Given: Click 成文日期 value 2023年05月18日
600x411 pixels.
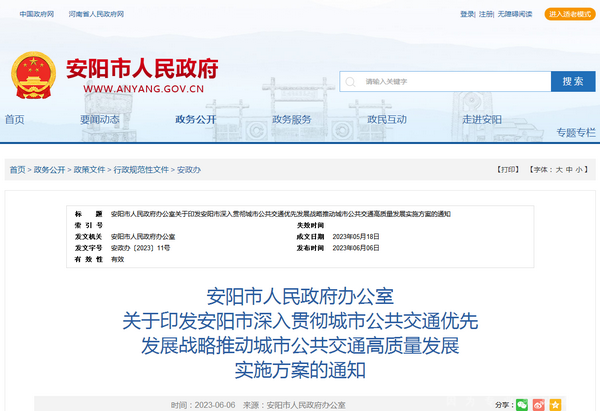Looking at the screenshot, I should 356,236.
